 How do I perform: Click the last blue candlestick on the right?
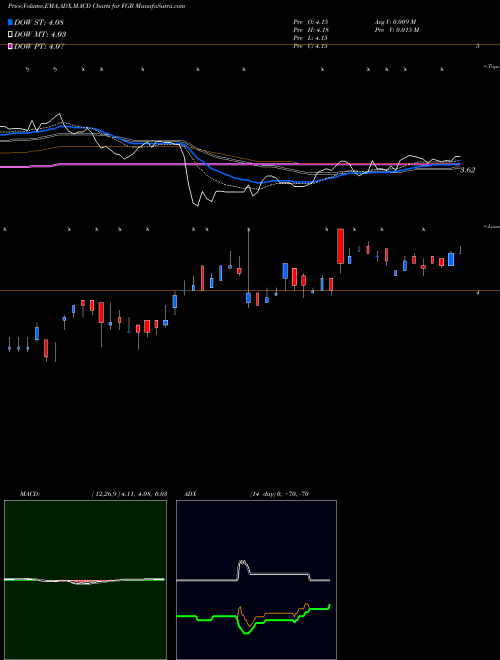[x=451, y=259]
